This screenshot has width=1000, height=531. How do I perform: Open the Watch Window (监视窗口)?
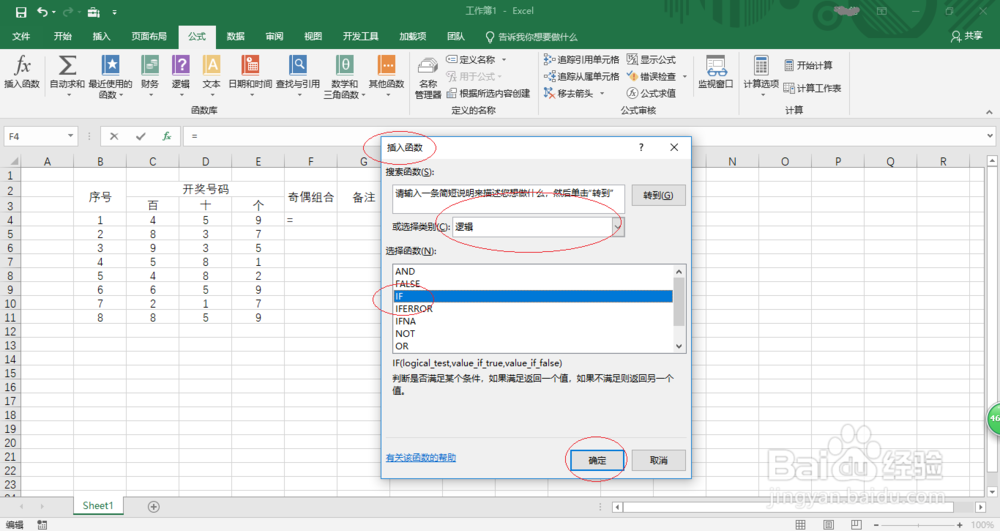716,72
